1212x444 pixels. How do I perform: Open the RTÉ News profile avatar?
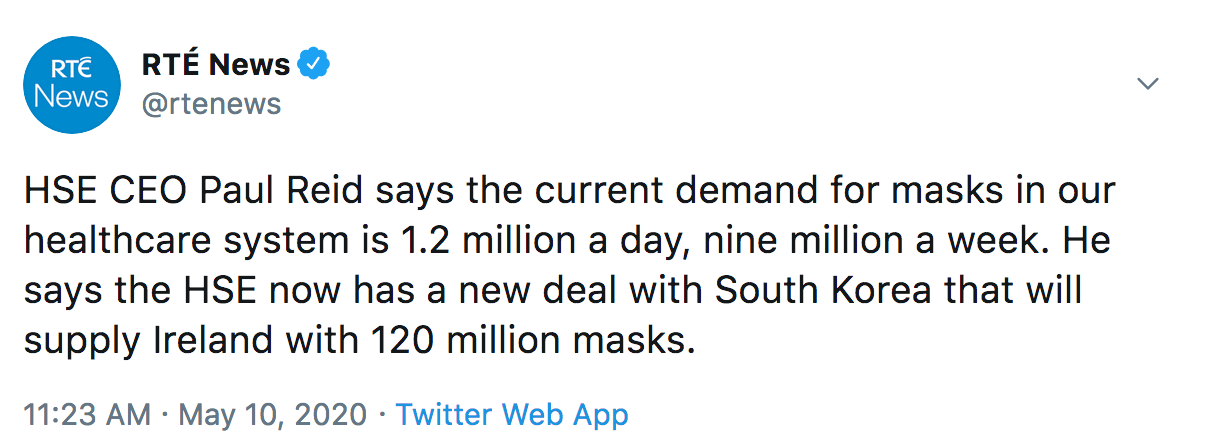[x=72, y=84]
